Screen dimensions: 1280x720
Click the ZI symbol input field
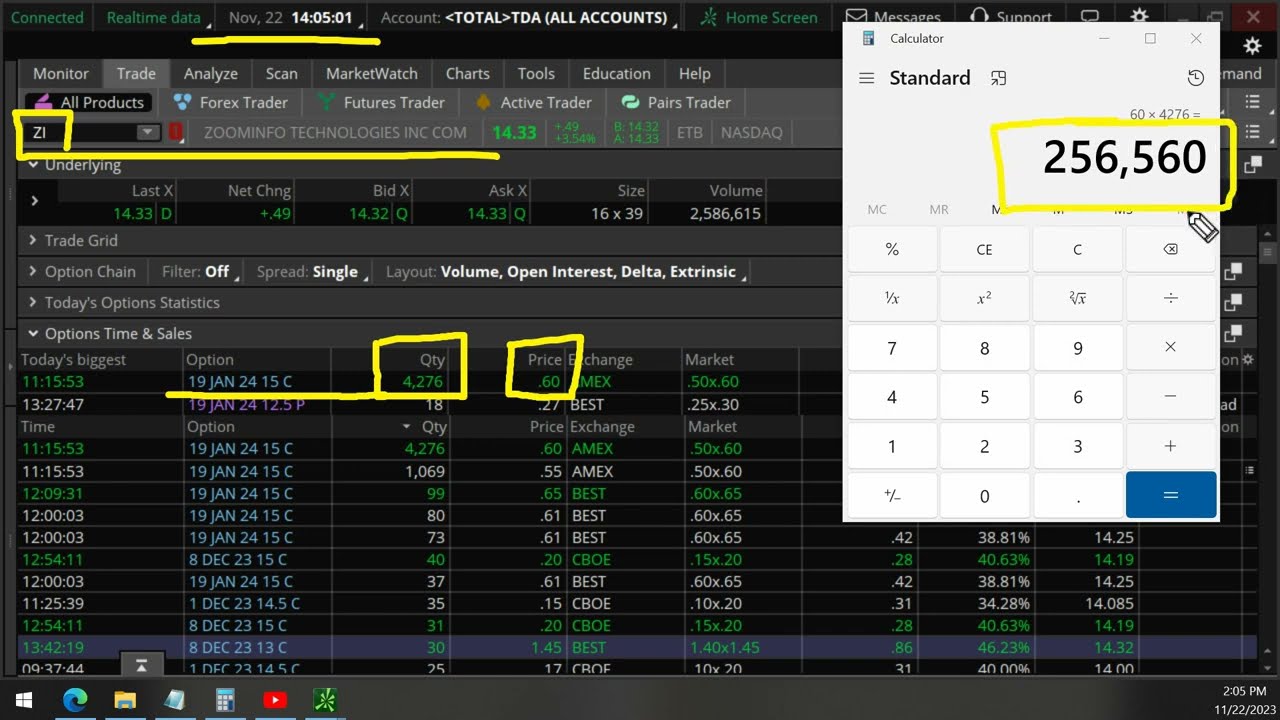82,132
